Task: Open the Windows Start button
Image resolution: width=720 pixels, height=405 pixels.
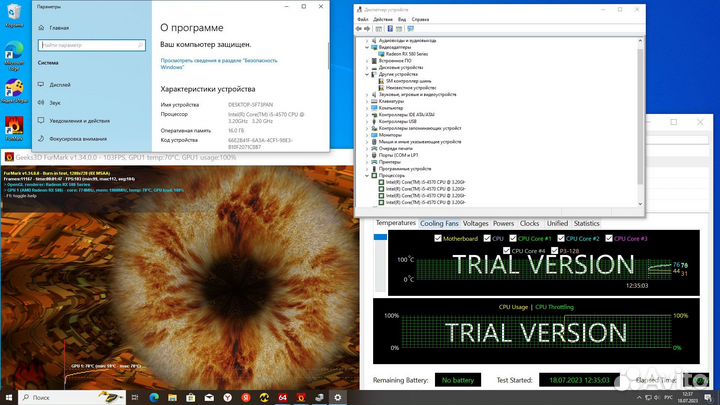Action: (x=8, y=398)
